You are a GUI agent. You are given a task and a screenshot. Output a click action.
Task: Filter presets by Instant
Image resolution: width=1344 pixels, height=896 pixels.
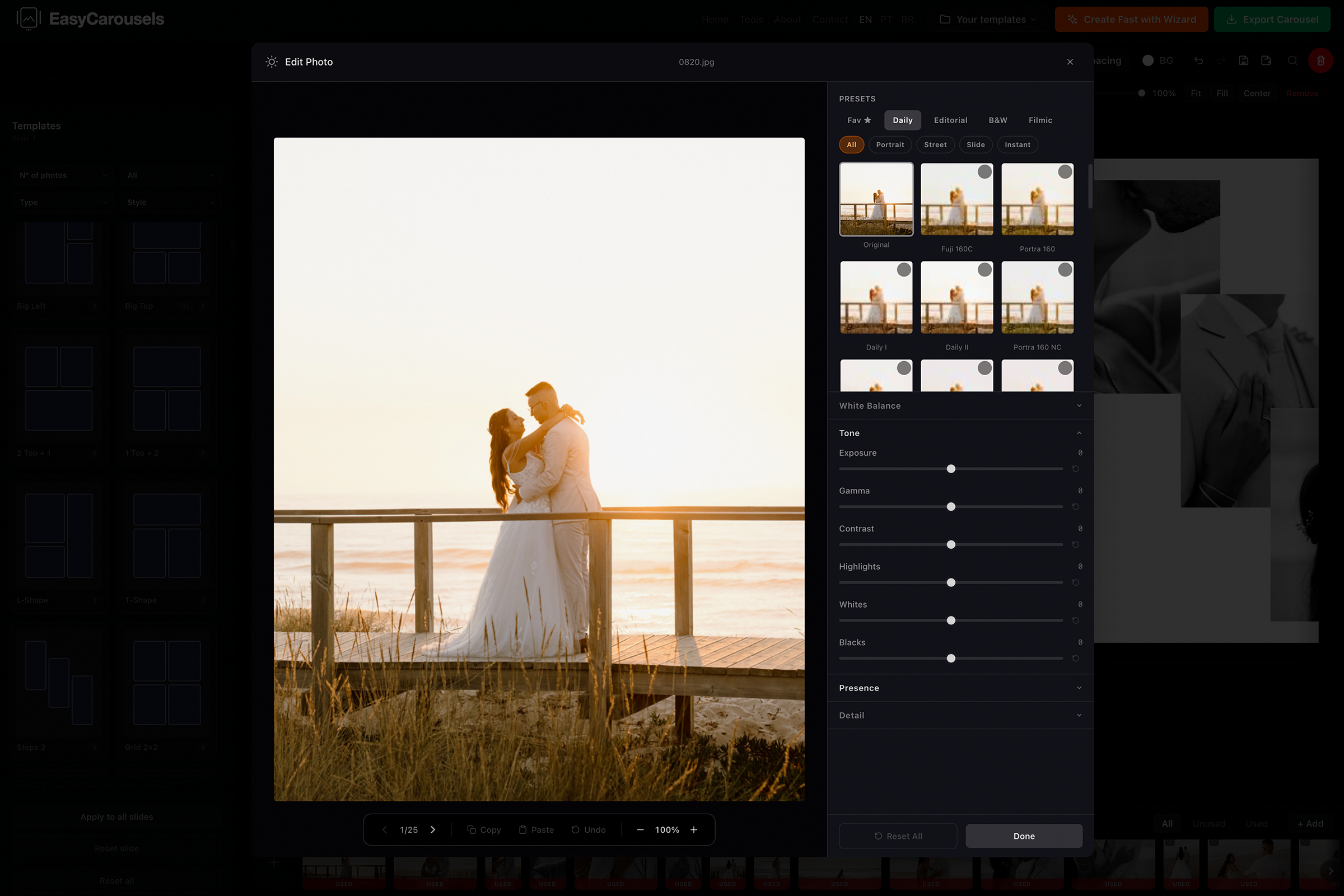point(1018,144)
